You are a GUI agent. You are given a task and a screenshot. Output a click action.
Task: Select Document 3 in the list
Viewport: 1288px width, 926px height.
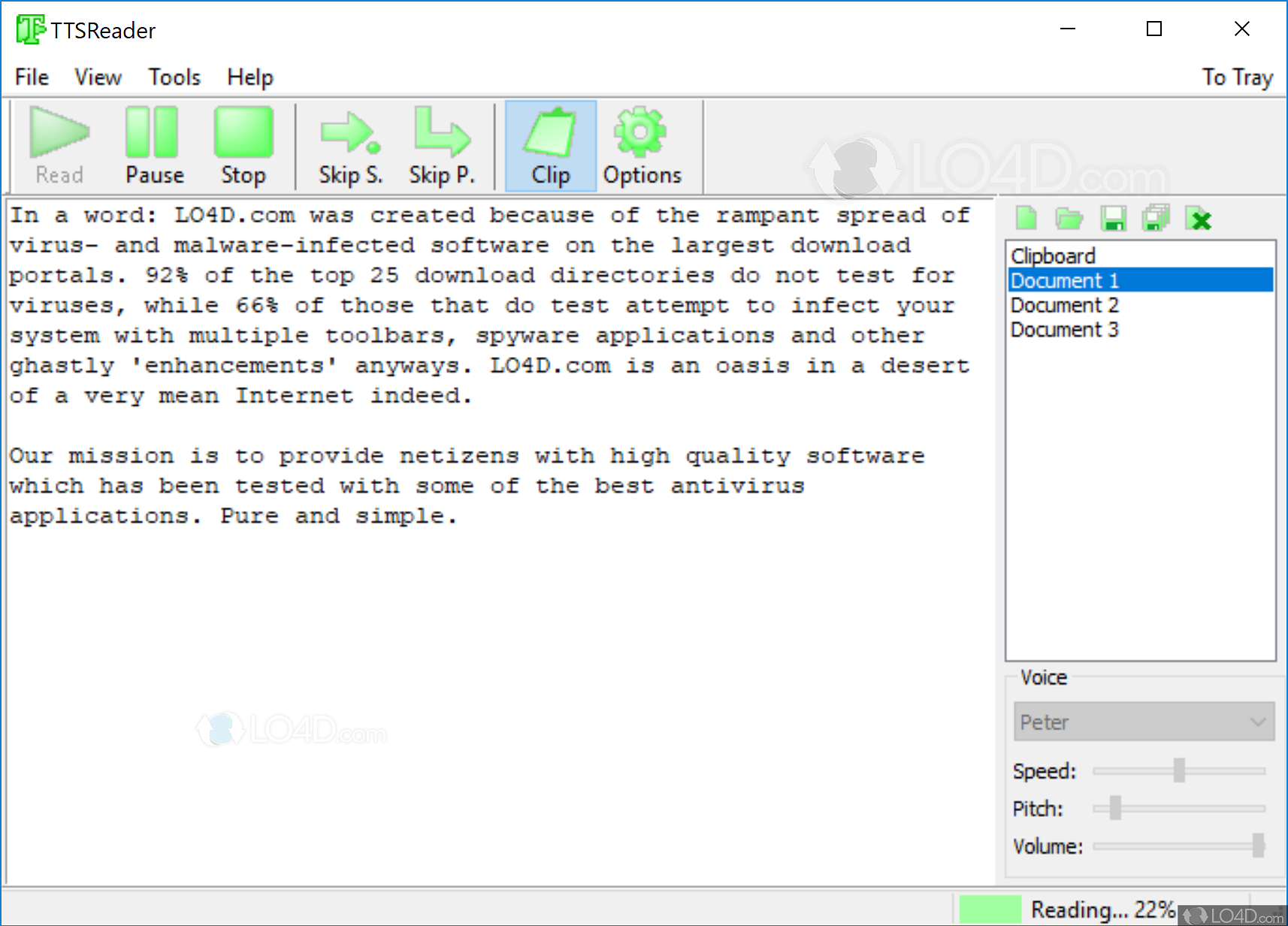pyautogui.click(x=1141, y=329)
